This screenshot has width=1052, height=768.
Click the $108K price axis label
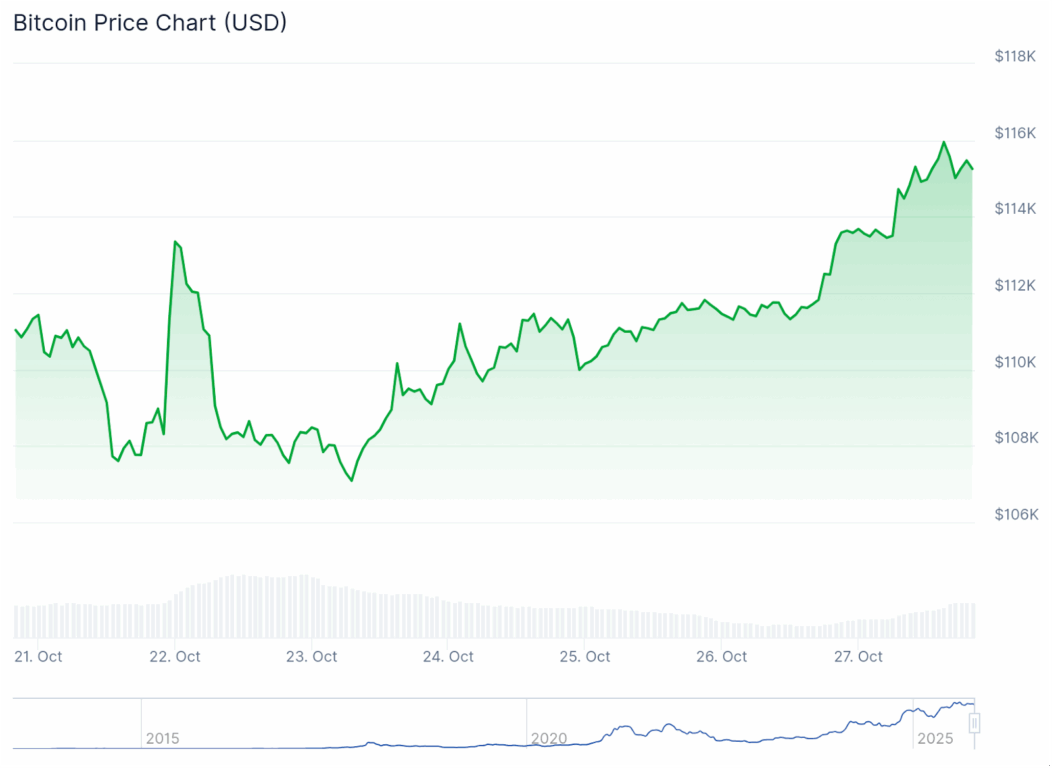(x=1015, y=438)
